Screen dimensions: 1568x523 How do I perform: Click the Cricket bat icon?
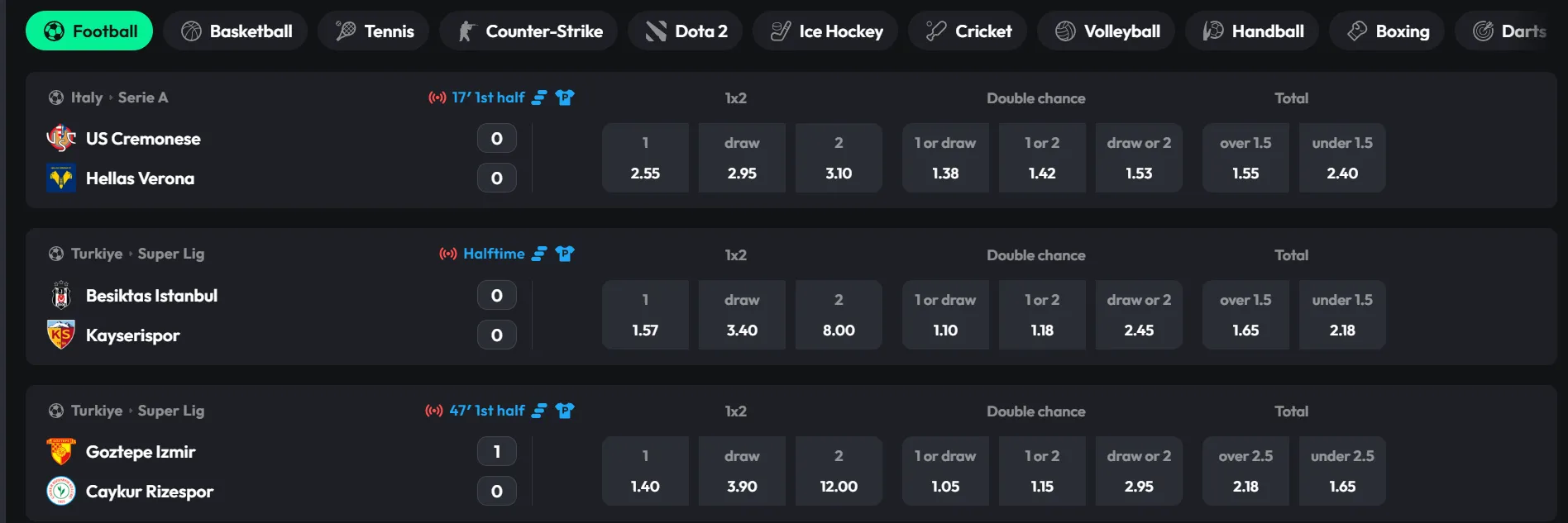point(935,31)
